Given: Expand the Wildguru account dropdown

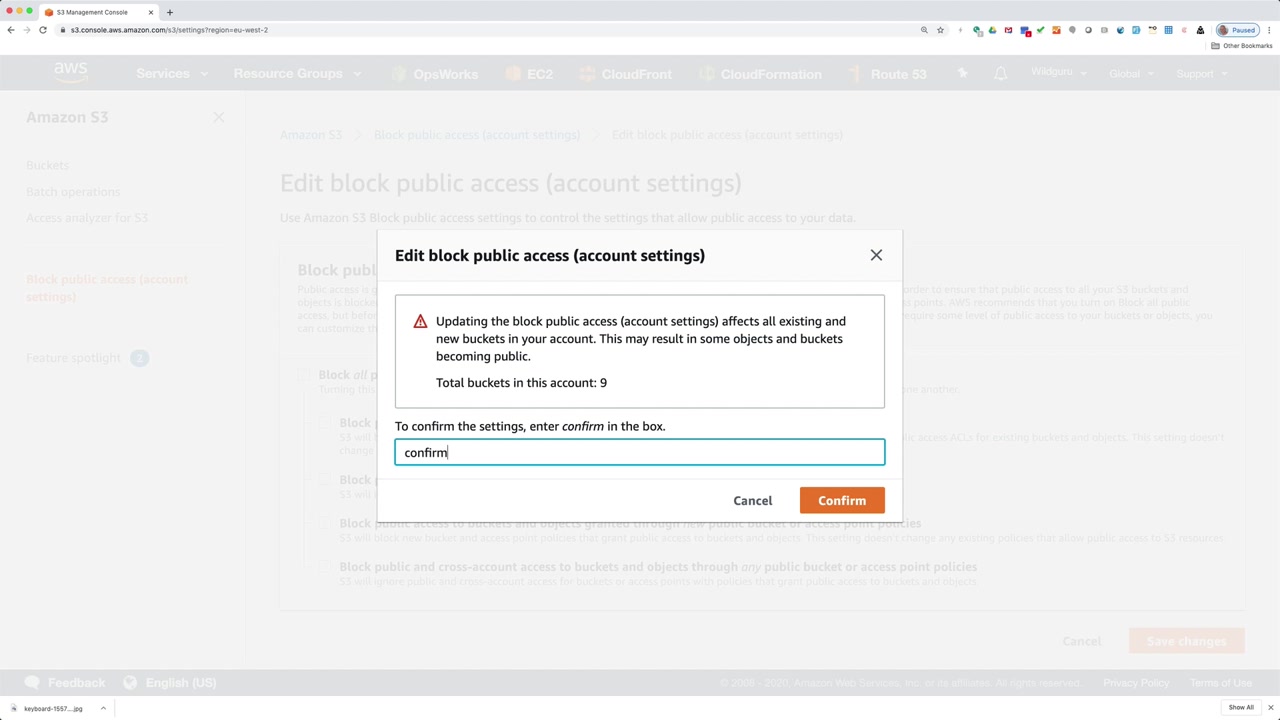Looking at the screenshot, I should click(x=1058, y=73).
